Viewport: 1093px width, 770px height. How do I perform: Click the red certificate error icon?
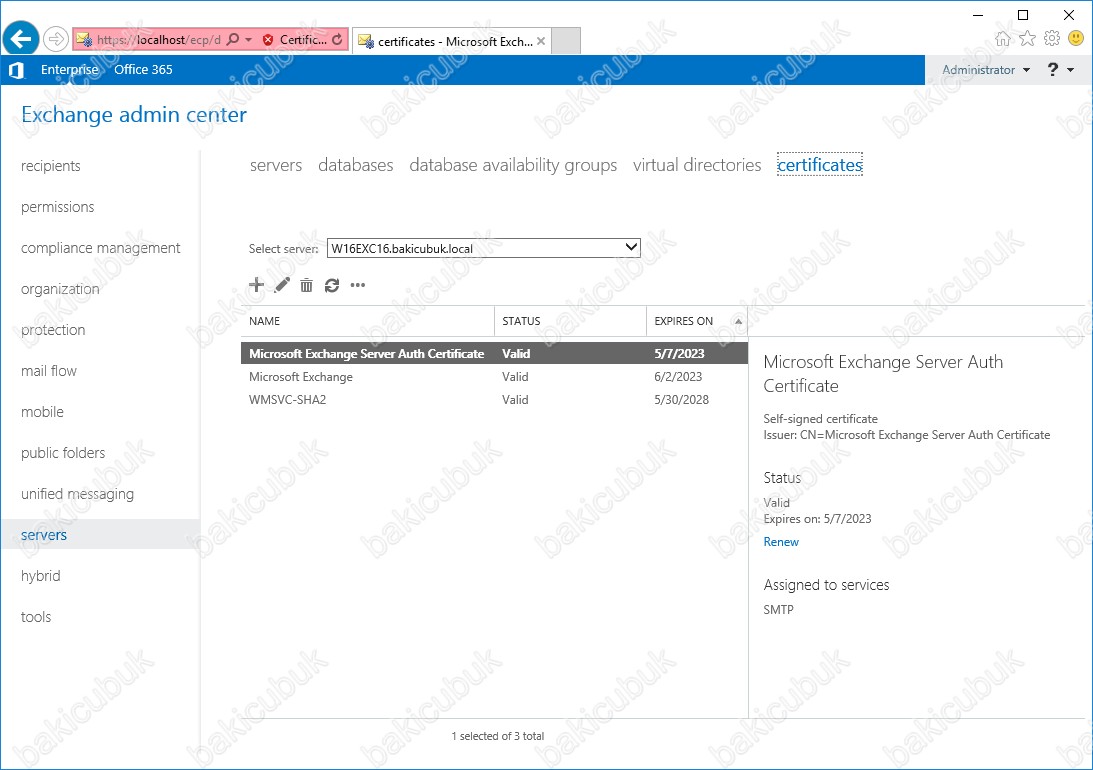pos(268,40)
